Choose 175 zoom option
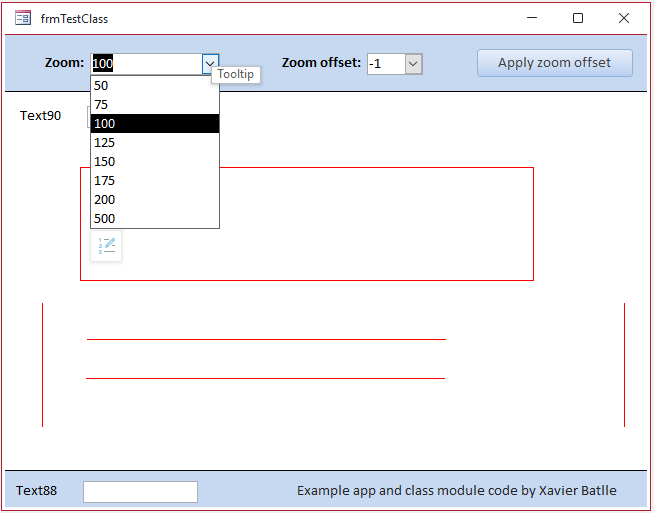This screenshot has width=654, height=513. (155, 181)
